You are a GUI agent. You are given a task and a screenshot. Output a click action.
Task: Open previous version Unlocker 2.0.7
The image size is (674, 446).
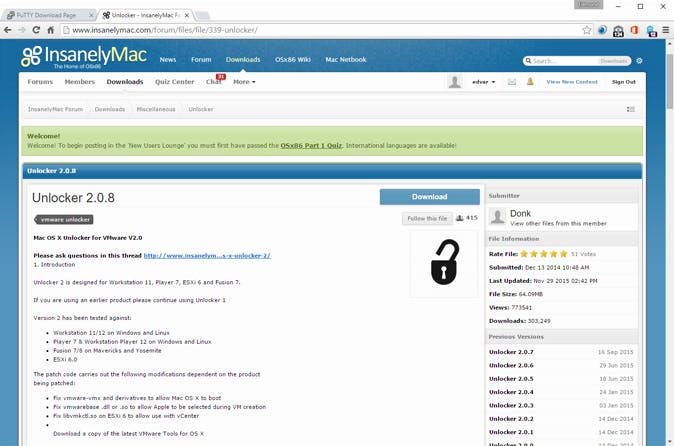[x=511, y=352]
